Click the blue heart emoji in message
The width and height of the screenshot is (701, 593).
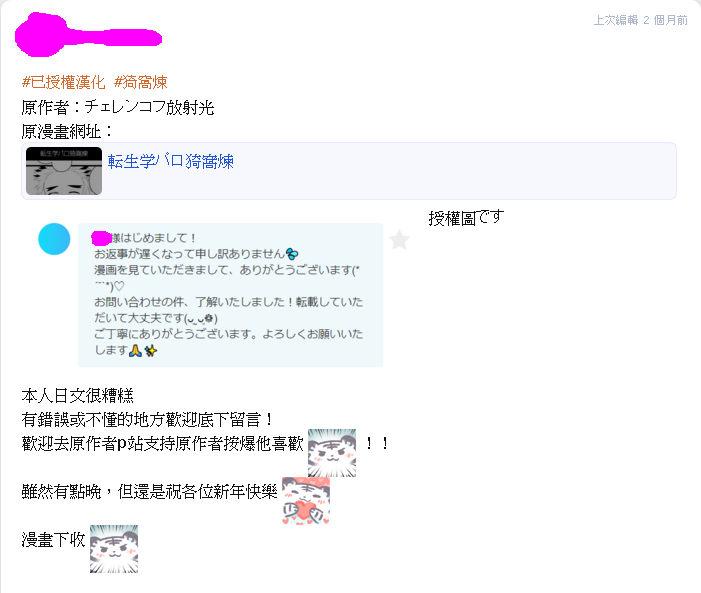pos(292,254)
